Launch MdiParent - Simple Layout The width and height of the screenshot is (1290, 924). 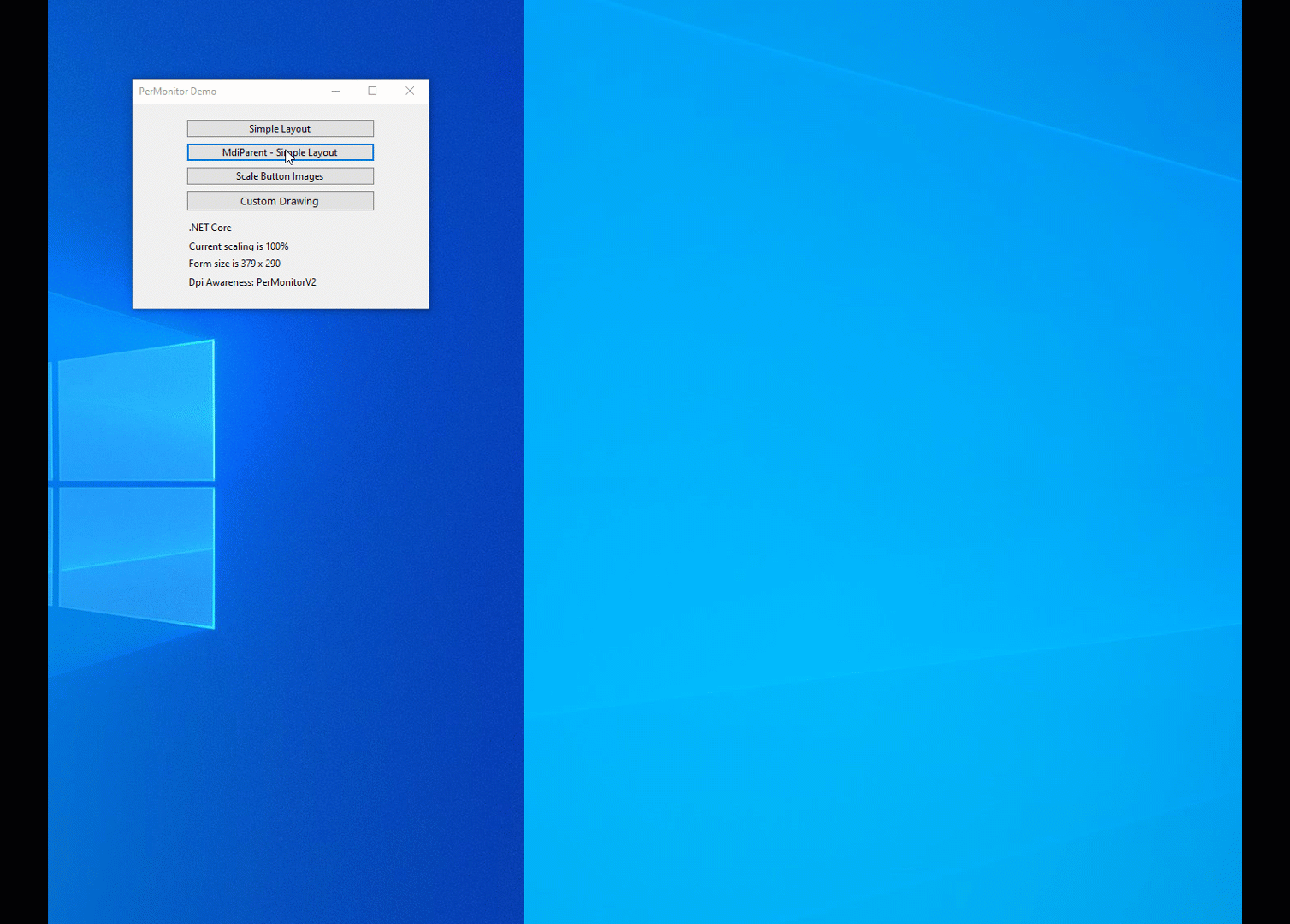tap(281, 152)
